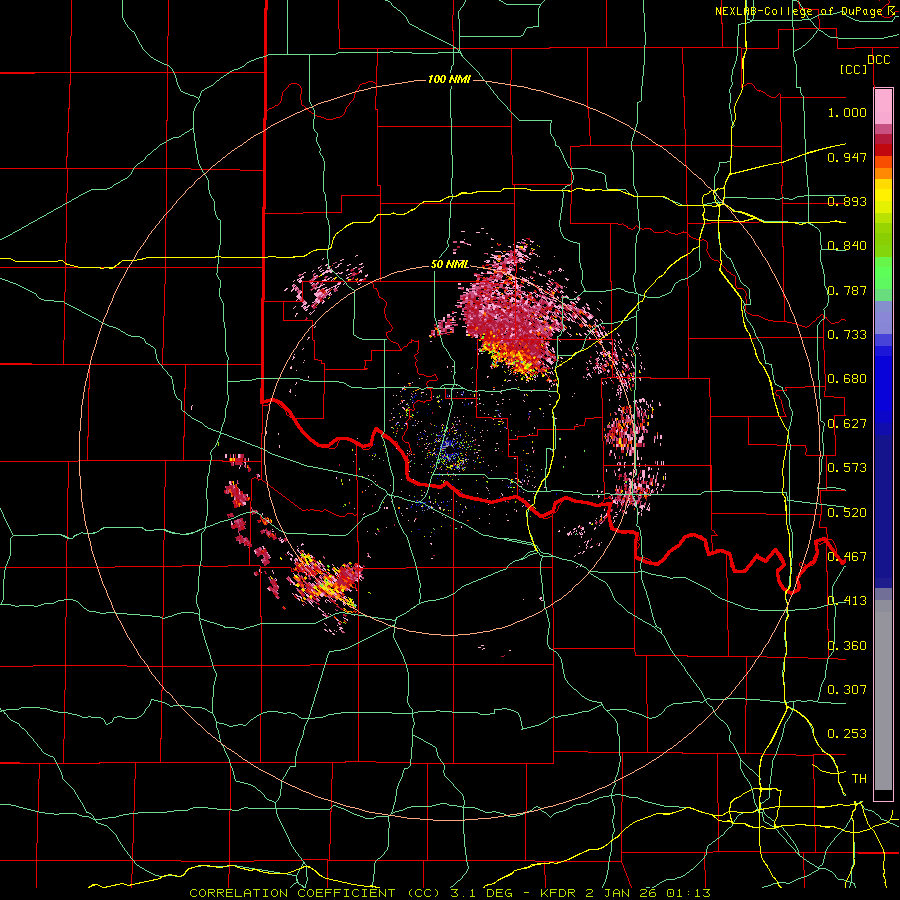Click the 0.467 scale value
Screen dimensions: 900x900
pos(847,557)
